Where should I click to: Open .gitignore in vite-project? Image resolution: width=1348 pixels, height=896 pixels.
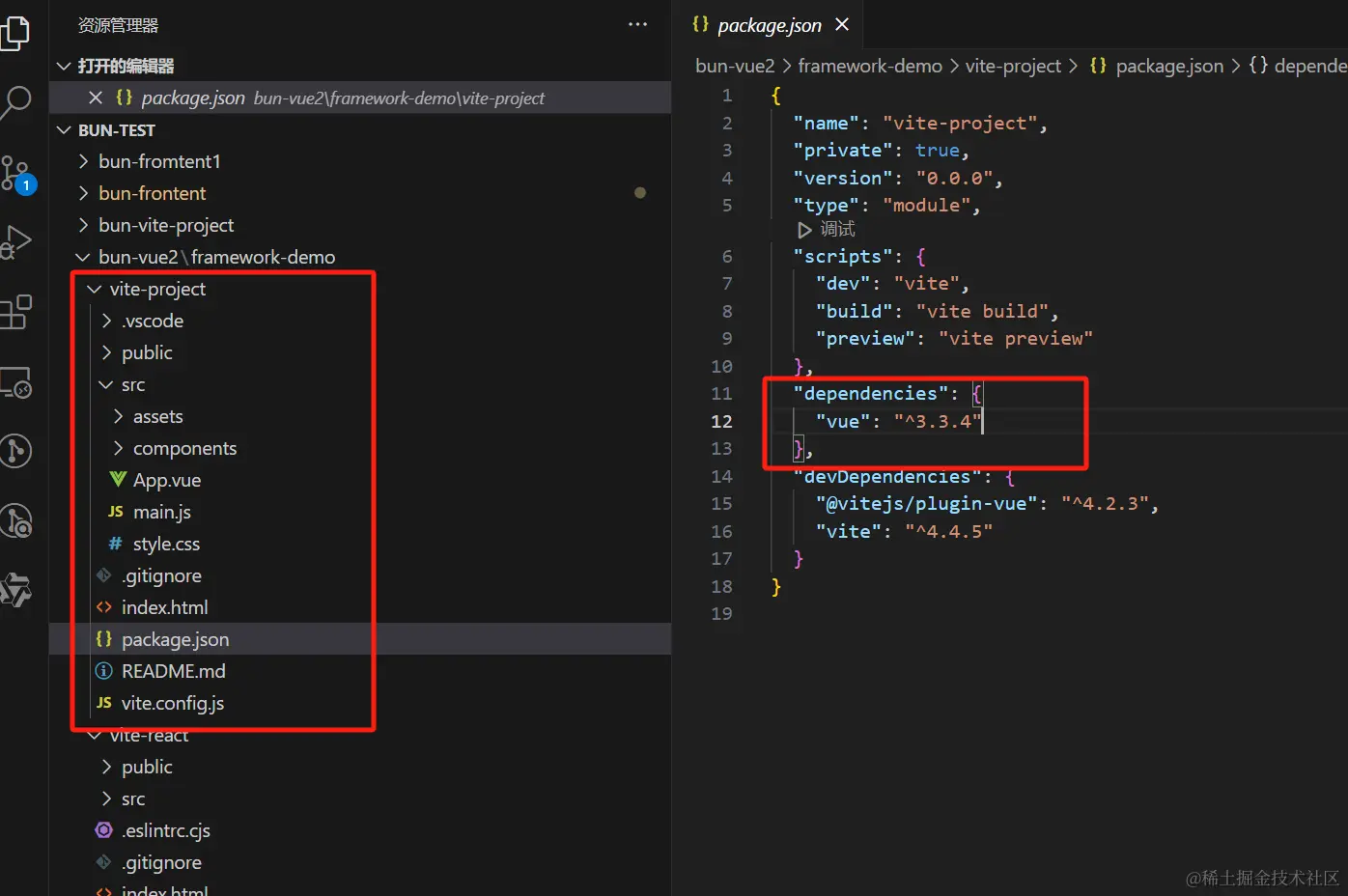pos(161,575)
